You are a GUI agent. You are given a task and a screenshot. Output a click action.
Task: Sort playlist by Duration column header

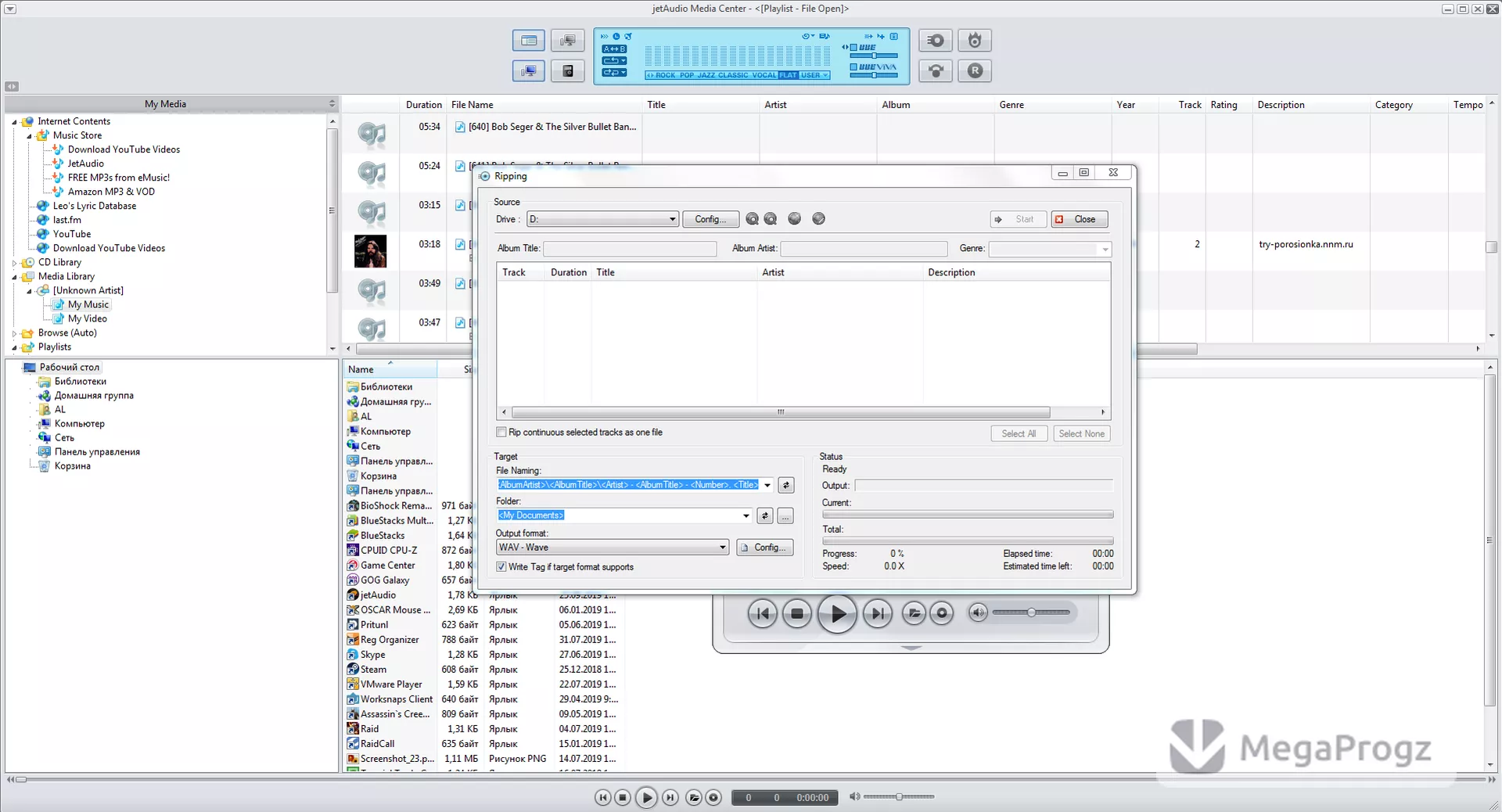tap(423, 105)
